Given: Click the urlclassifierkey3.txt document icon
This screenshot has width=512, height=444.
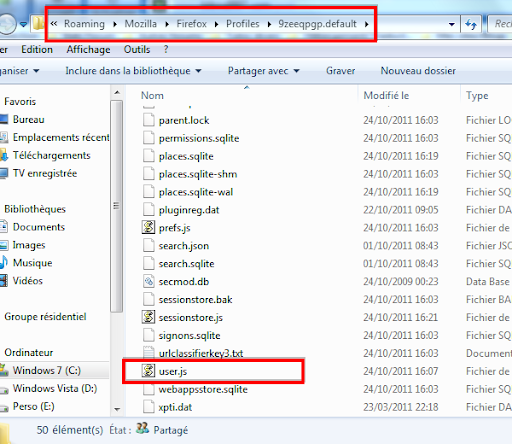Looking at the screenshot, I should [148, 352].
